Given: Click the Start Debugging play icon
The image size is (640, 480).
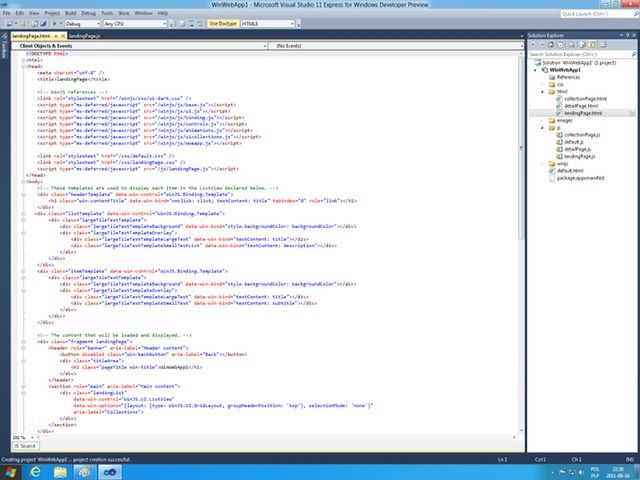Looking at the screenshot, I should (54, 24).
